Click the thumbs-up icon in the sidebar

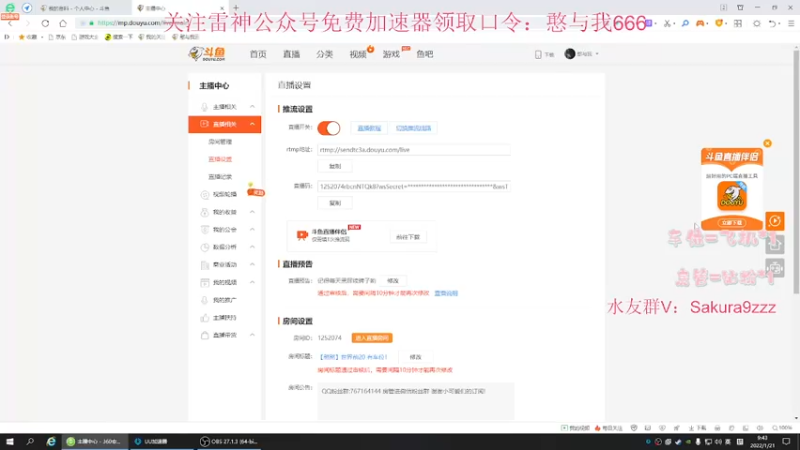pyautogui.click(x=205, y=317)
